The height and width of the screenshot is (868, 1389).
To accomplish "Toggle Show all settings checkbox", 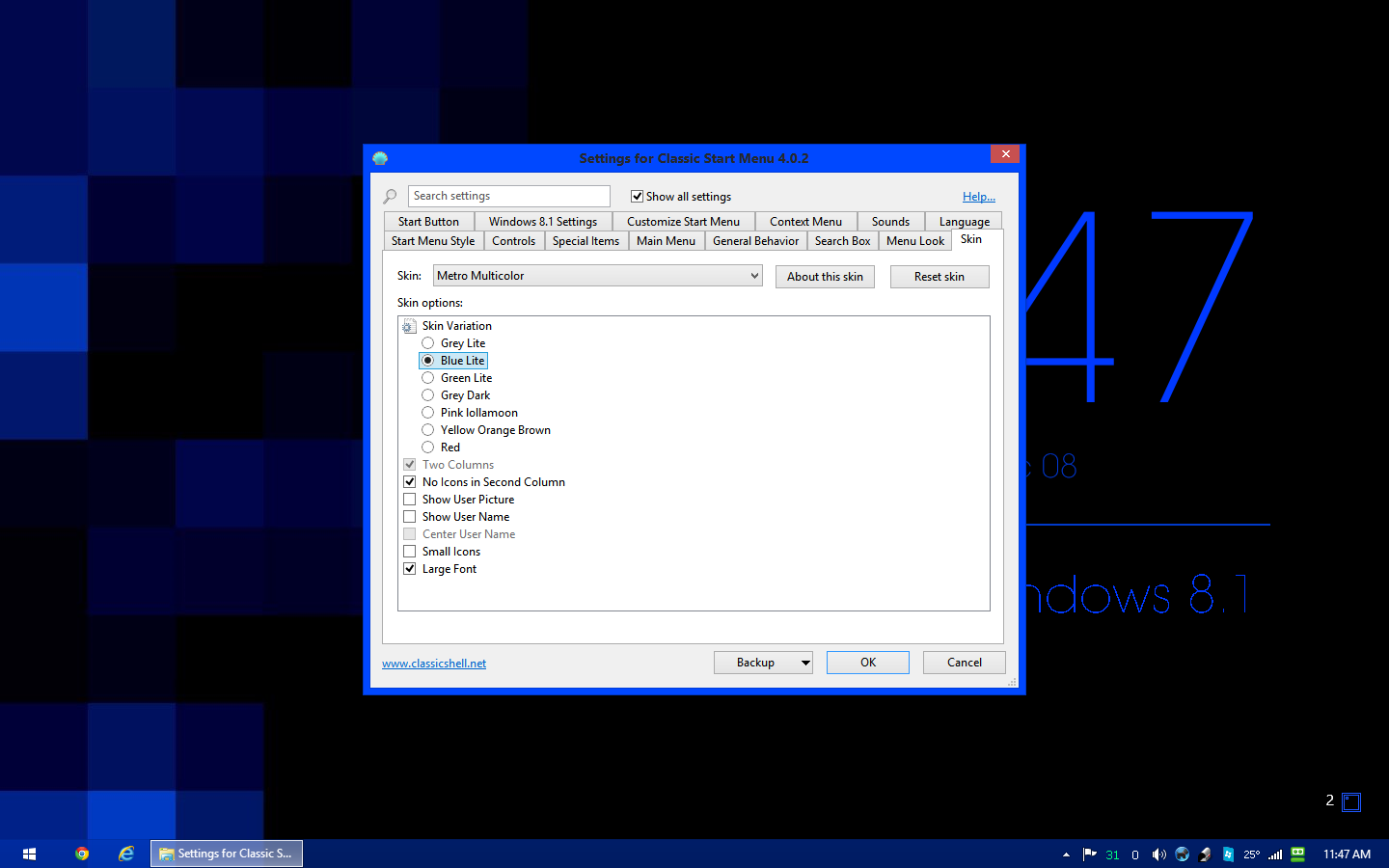I will [x=637, y=197].
